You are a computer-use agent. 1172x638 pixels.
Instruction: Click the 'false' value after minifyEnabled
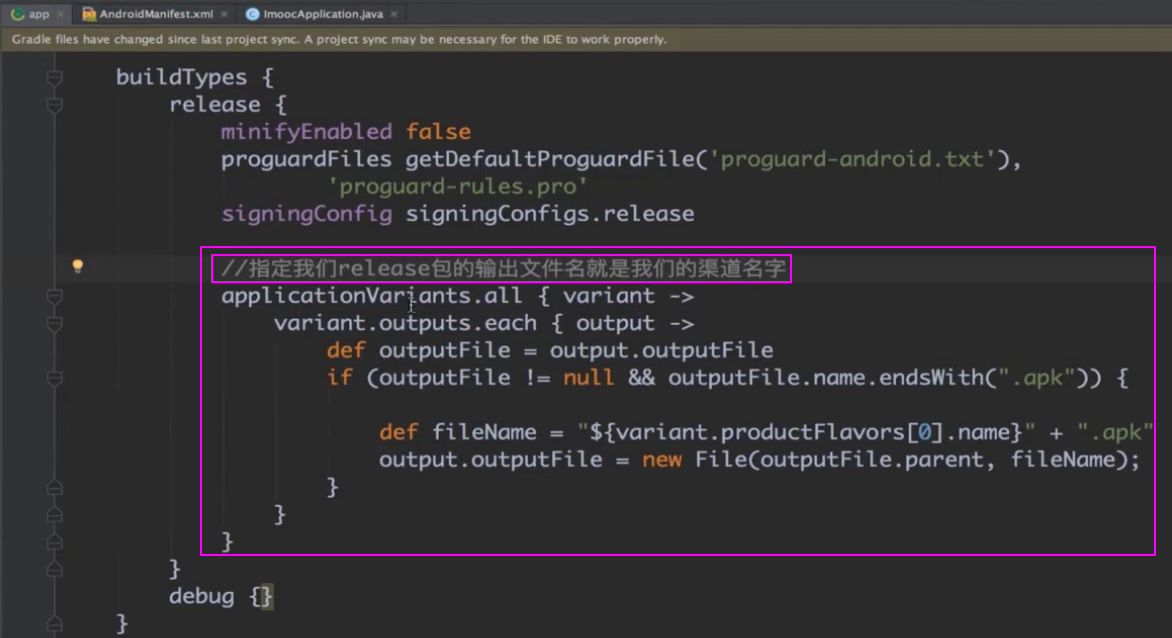pos(438,132)
